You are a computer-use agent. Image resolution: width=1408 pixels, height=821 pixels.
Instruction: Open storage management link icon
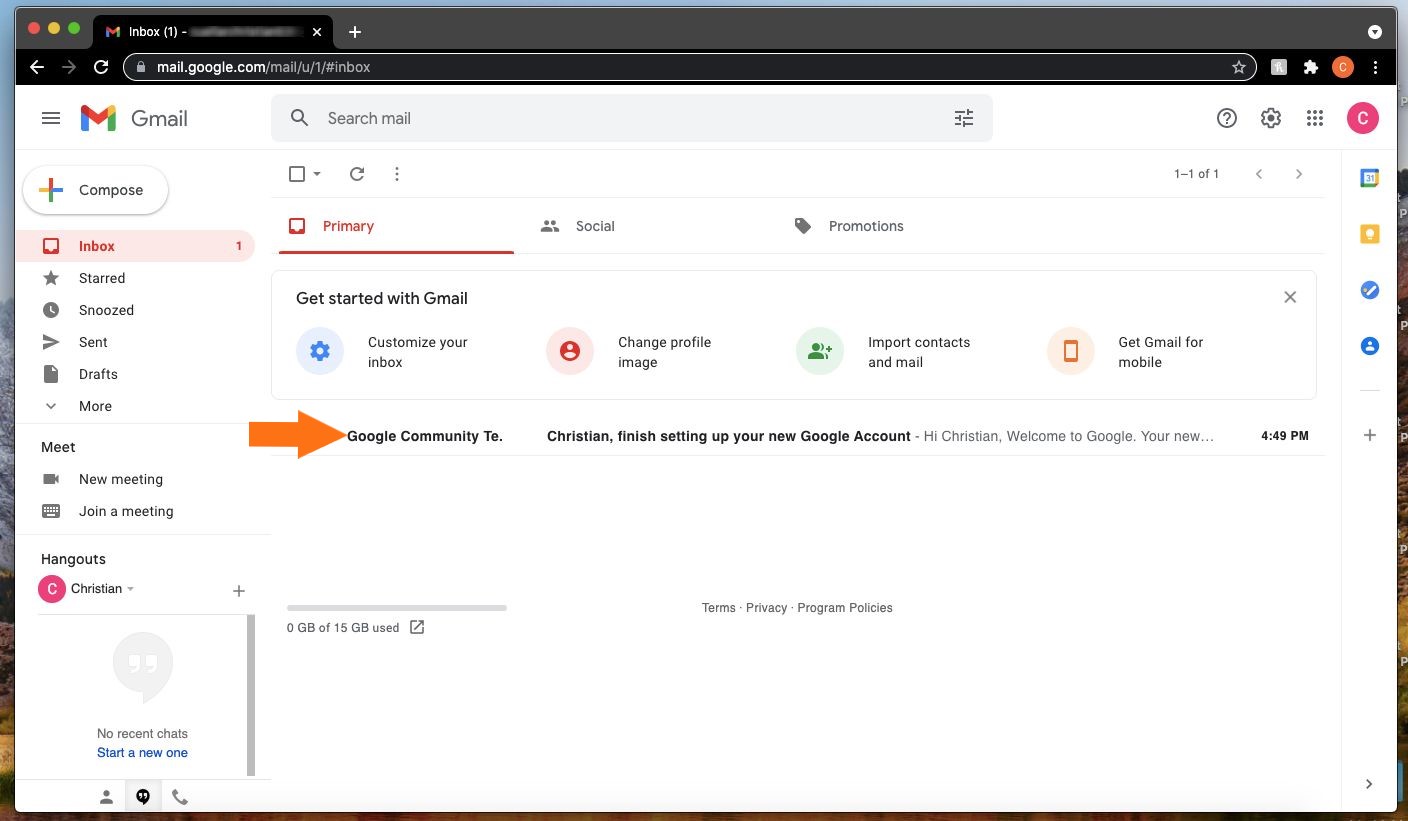tap(417, 627)
